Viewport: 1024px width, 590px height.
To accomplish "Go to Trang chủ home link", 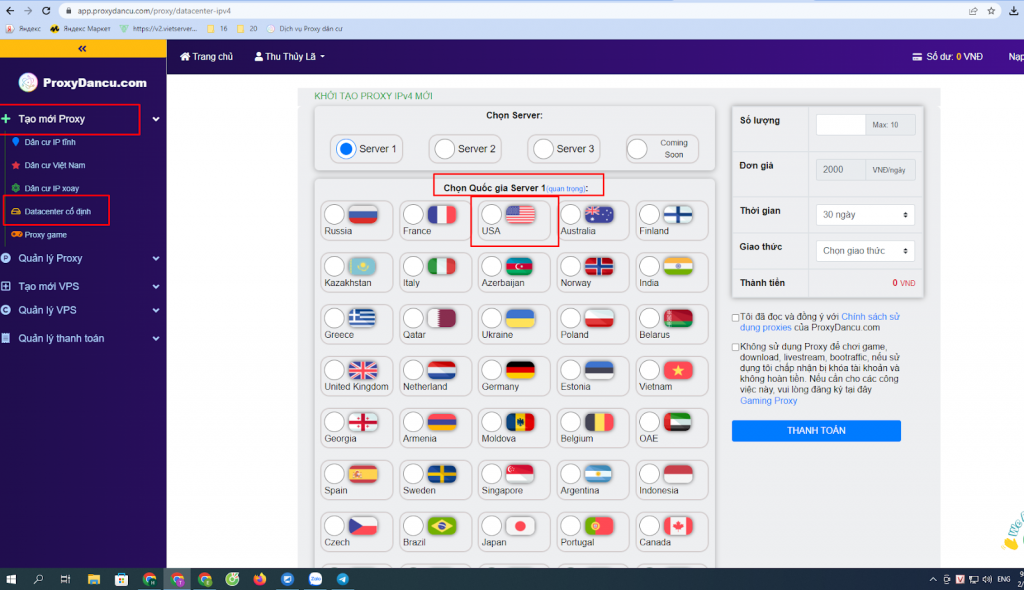I will pyautogui.click(x=206, y=57).
